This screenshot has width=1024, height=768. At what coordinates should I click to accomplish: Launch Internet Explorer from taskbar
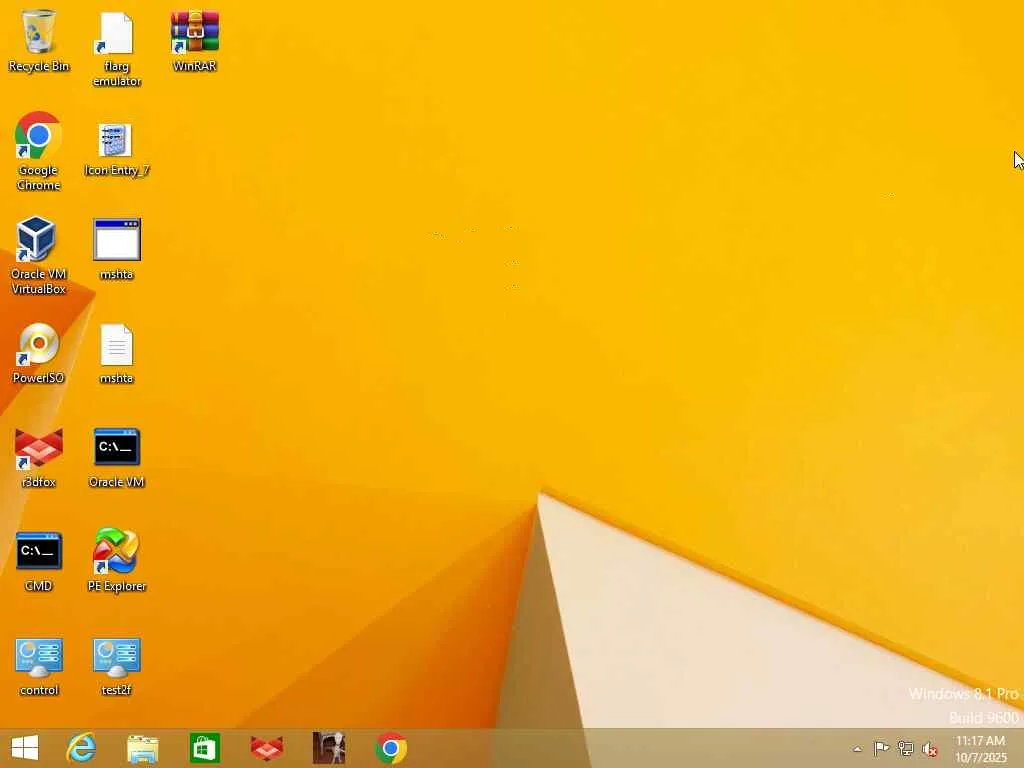pos(82,748)
